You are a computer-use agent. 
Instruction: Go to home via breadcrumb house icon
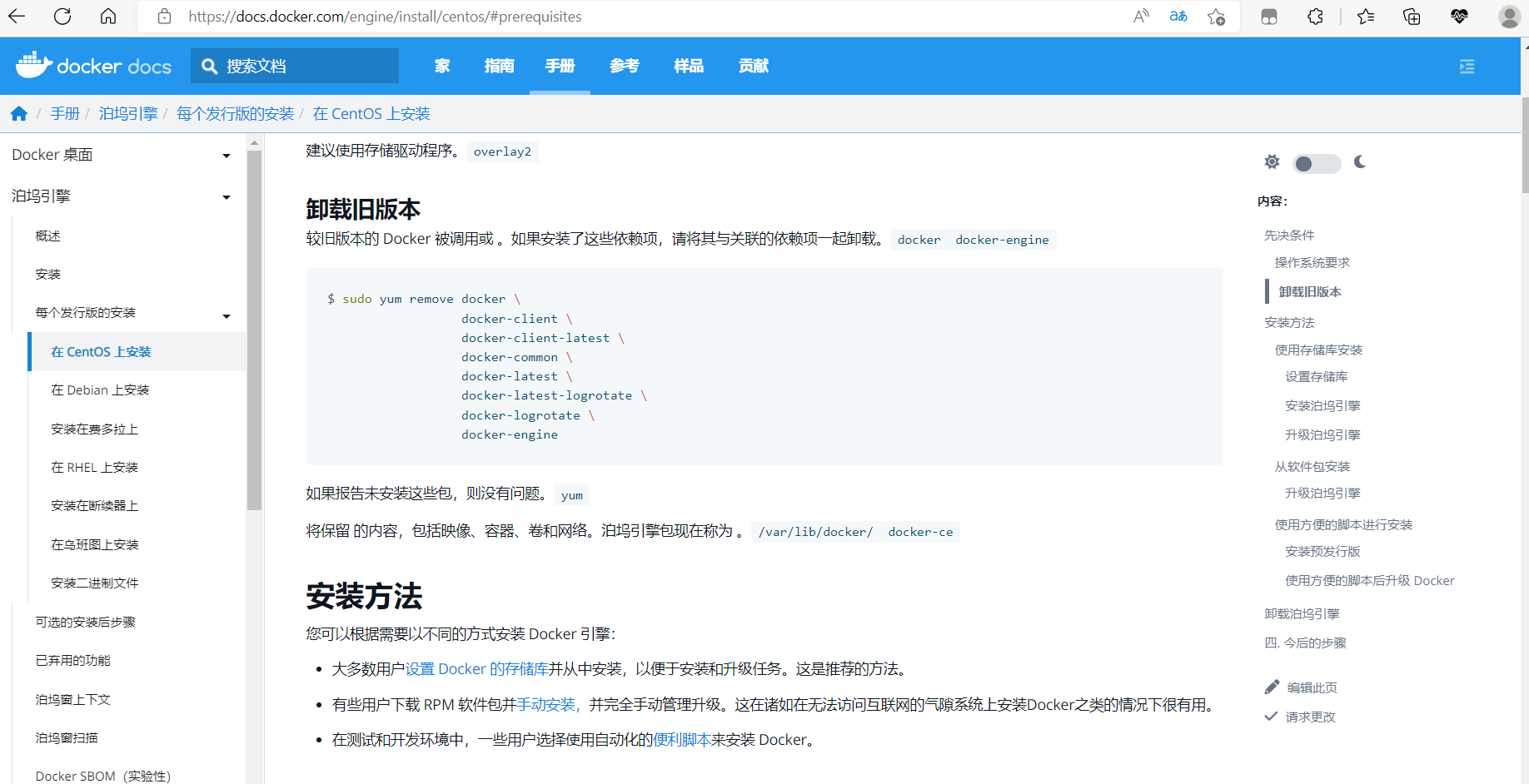point(19,113)
